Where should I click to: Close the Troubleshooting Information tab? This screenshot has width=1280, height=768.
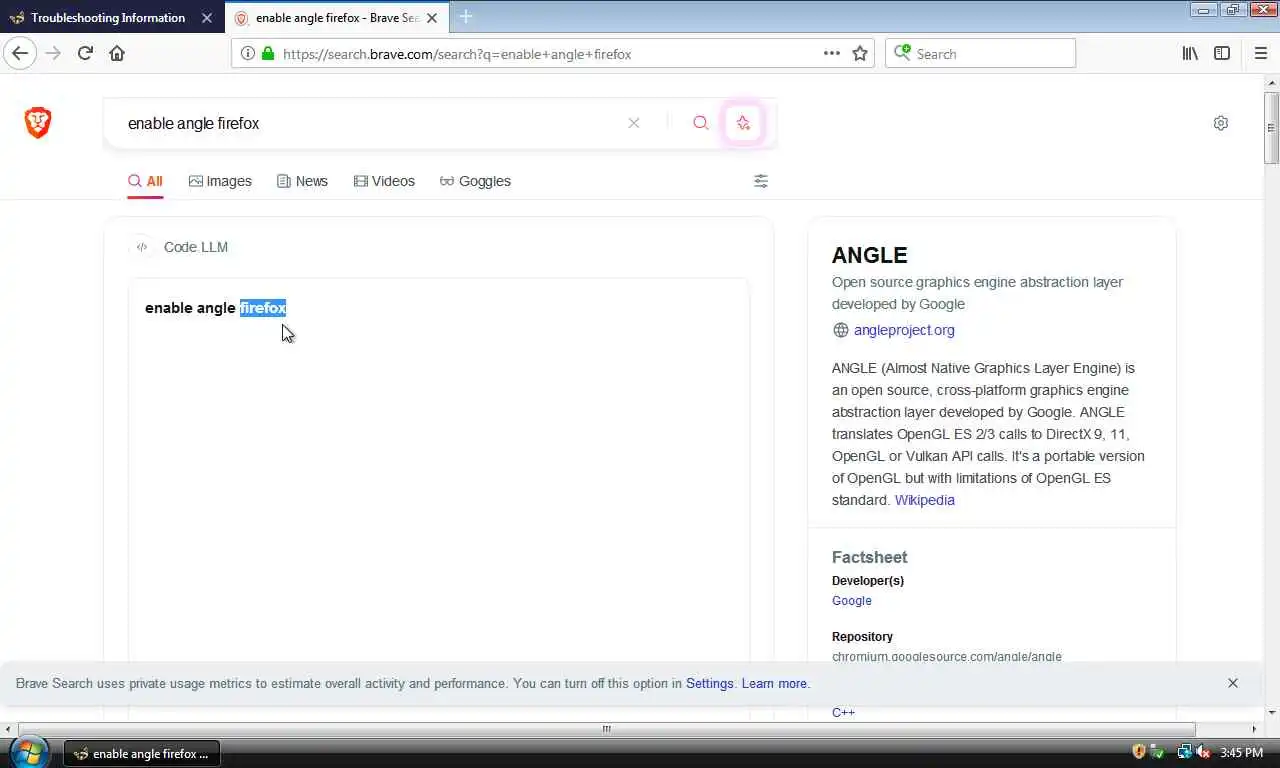[207, 18]
